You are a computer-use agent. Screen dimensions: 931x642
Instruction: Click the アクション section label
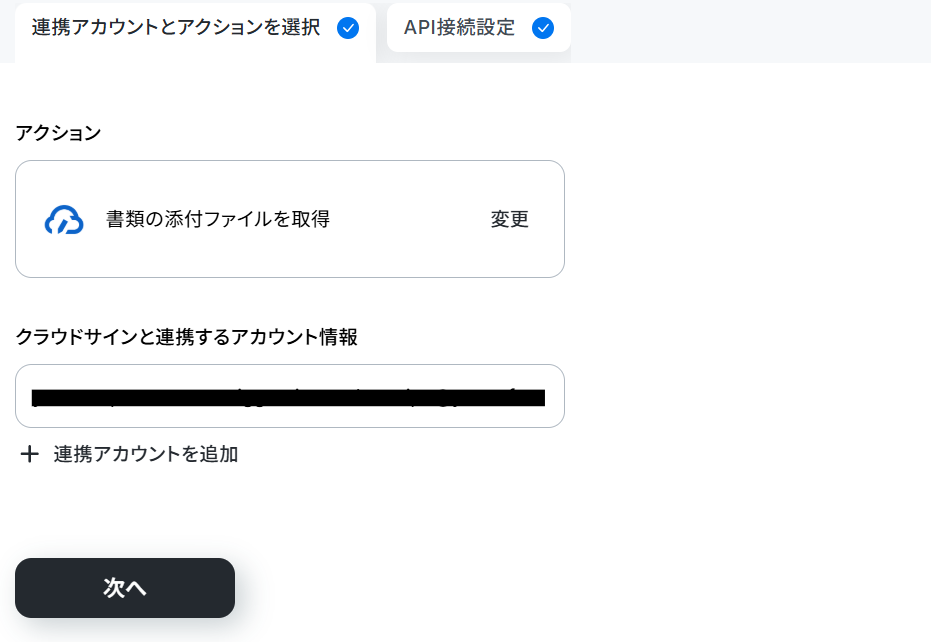pyautogui.click(x=58, y=133)
